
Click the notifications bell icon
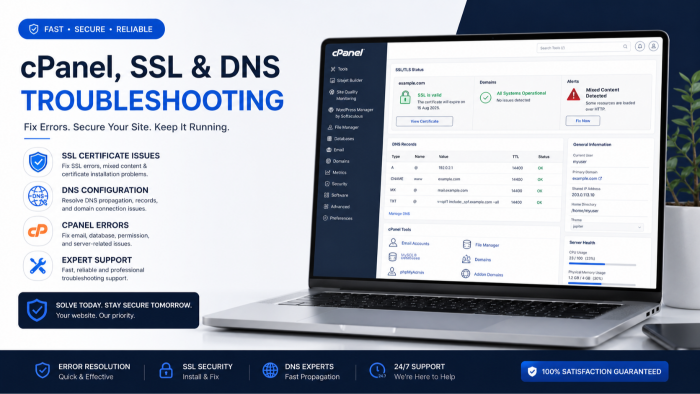click(x=640, y=46)
